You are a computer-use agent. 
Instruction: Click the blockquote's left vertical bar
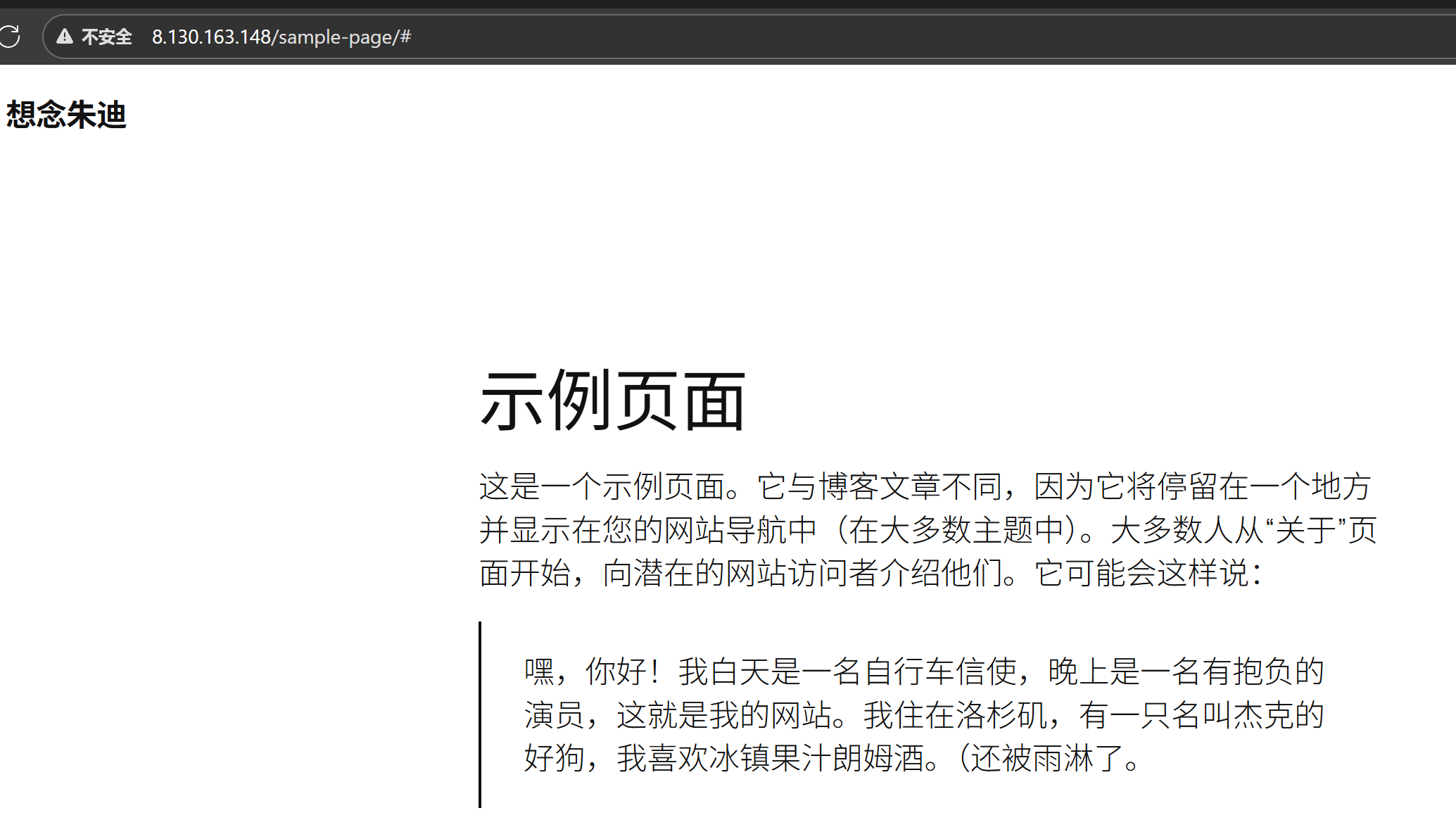[x=480, y=714]
